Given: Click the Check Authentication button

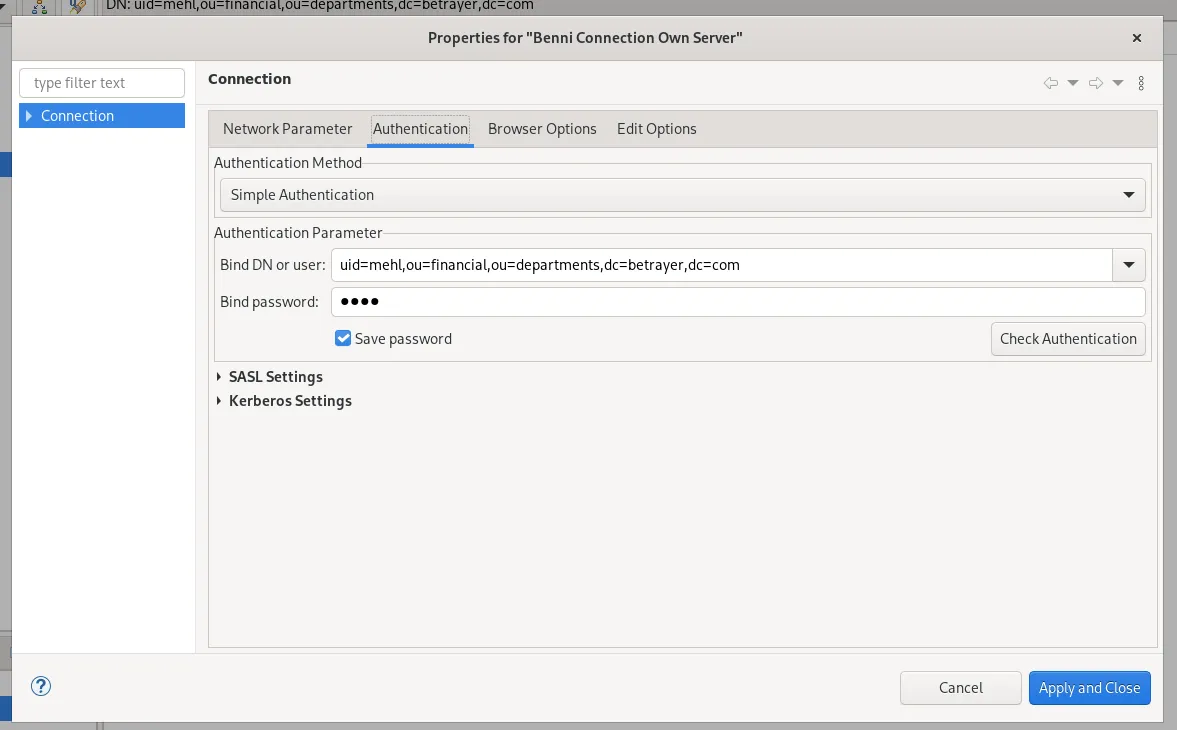Looking at the screenshot, I should pos(1068,339).
